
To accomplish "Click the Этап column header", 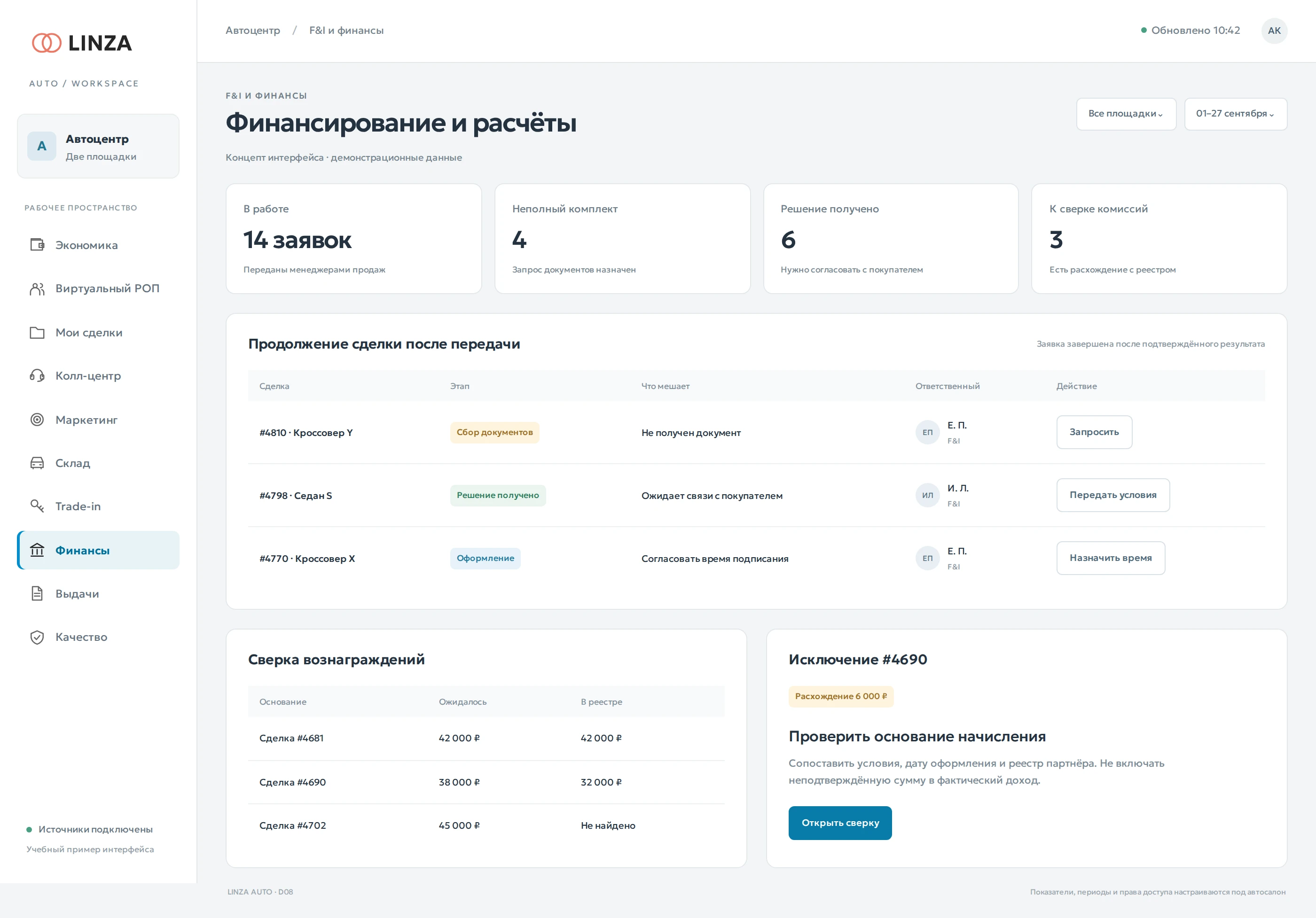I will (x=460, y=386).
